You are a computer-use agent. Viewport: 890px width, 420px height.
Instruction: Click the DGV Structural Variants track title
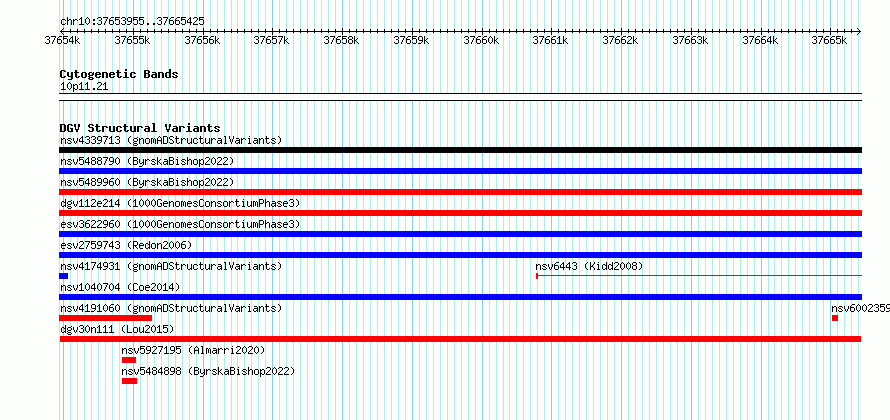pyautogui.click(x=140, y=128)
